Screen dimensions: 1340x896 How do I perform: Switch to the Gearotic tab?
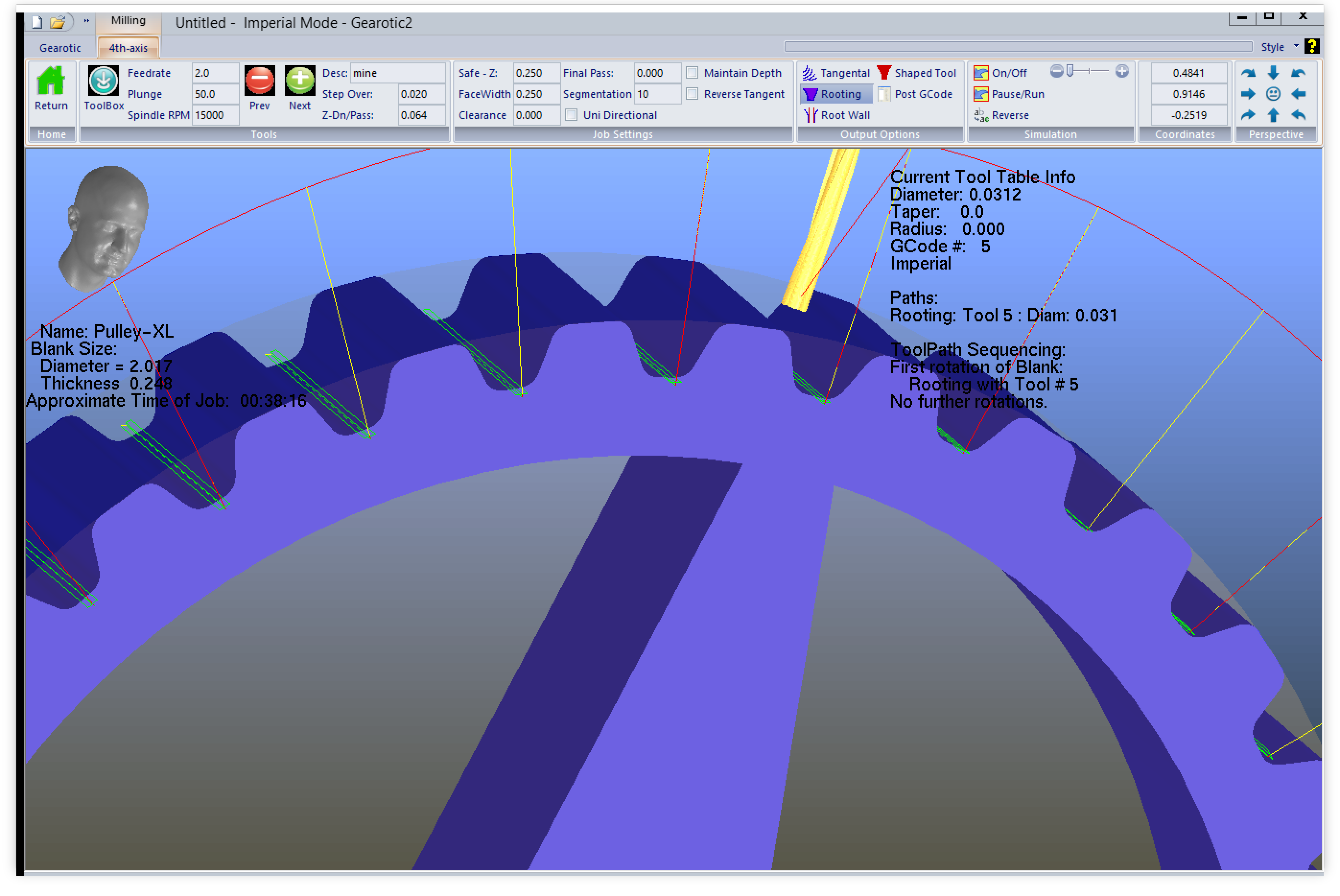coord(60,48)
